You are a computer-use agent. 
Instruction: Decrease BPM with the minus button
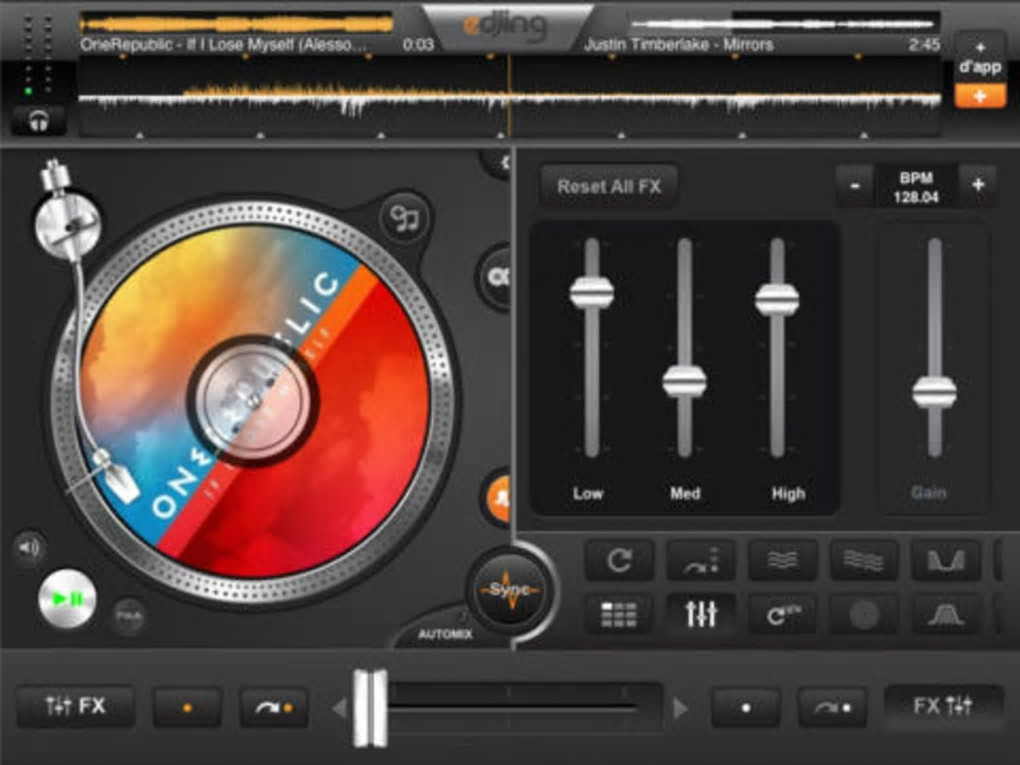click(x=855, y=186)
